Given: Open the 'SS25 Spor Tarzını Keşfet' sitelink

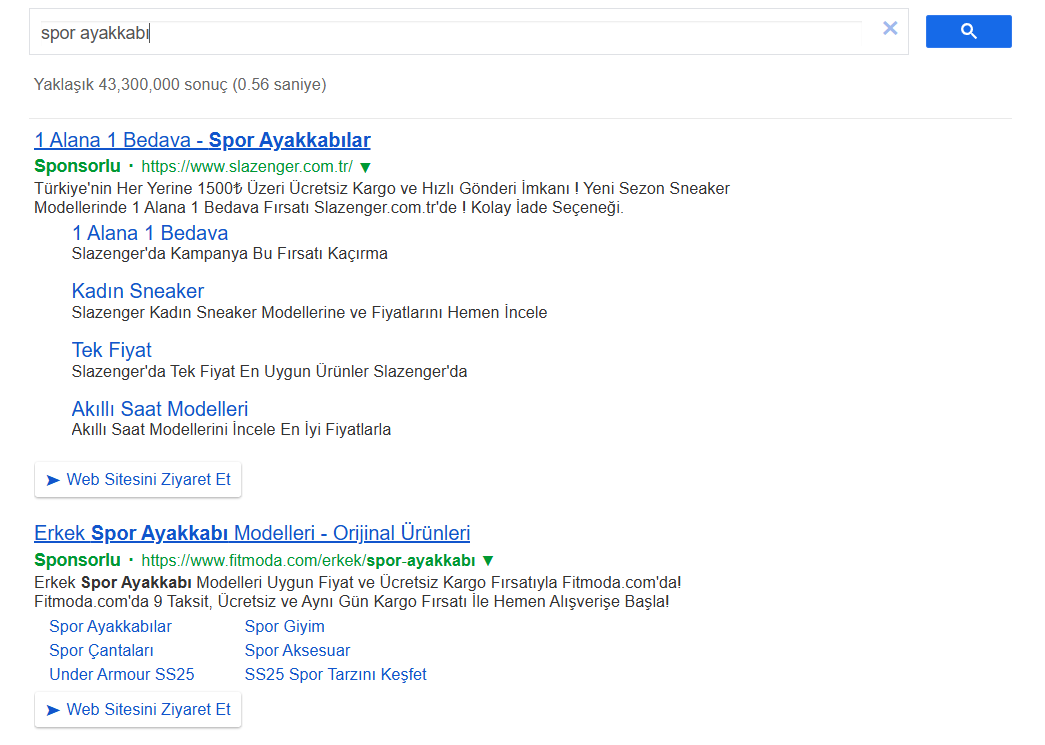Looking at the screenshot, I should pos(335,674).
